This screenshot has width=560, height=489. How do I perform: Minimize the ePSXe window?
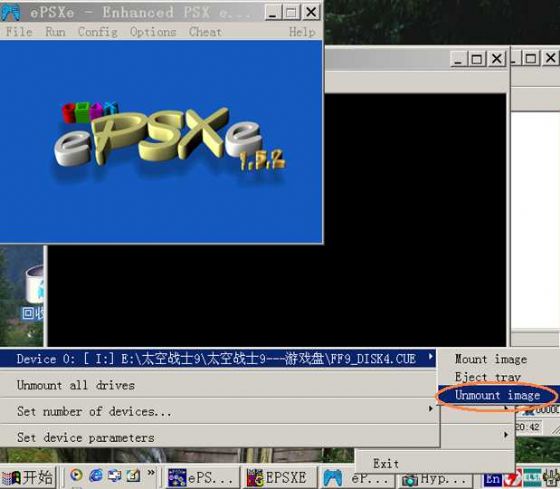click(272, 13)
